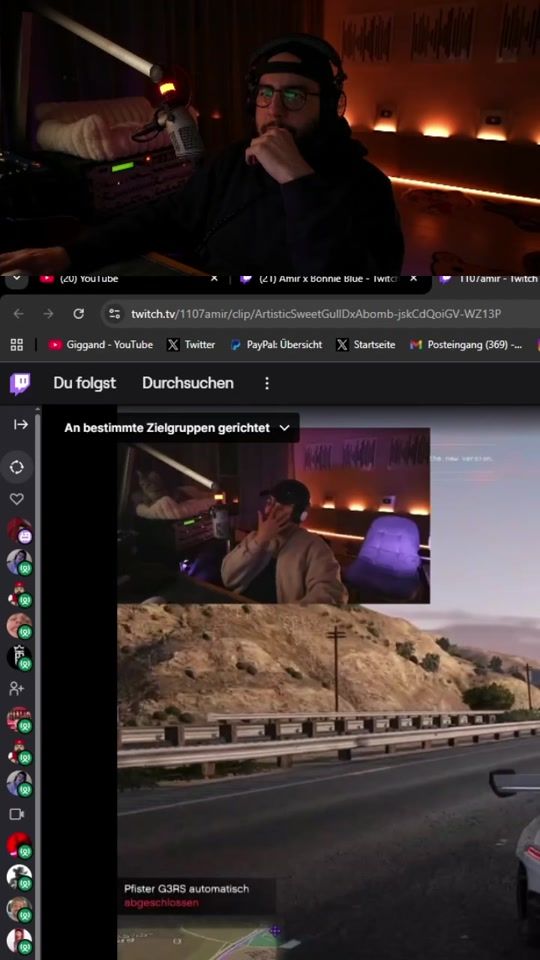Viewport: 540px width, 960px height.
Task: Expand the Twitch sidebar with the arrow
Action: point(21,424)
